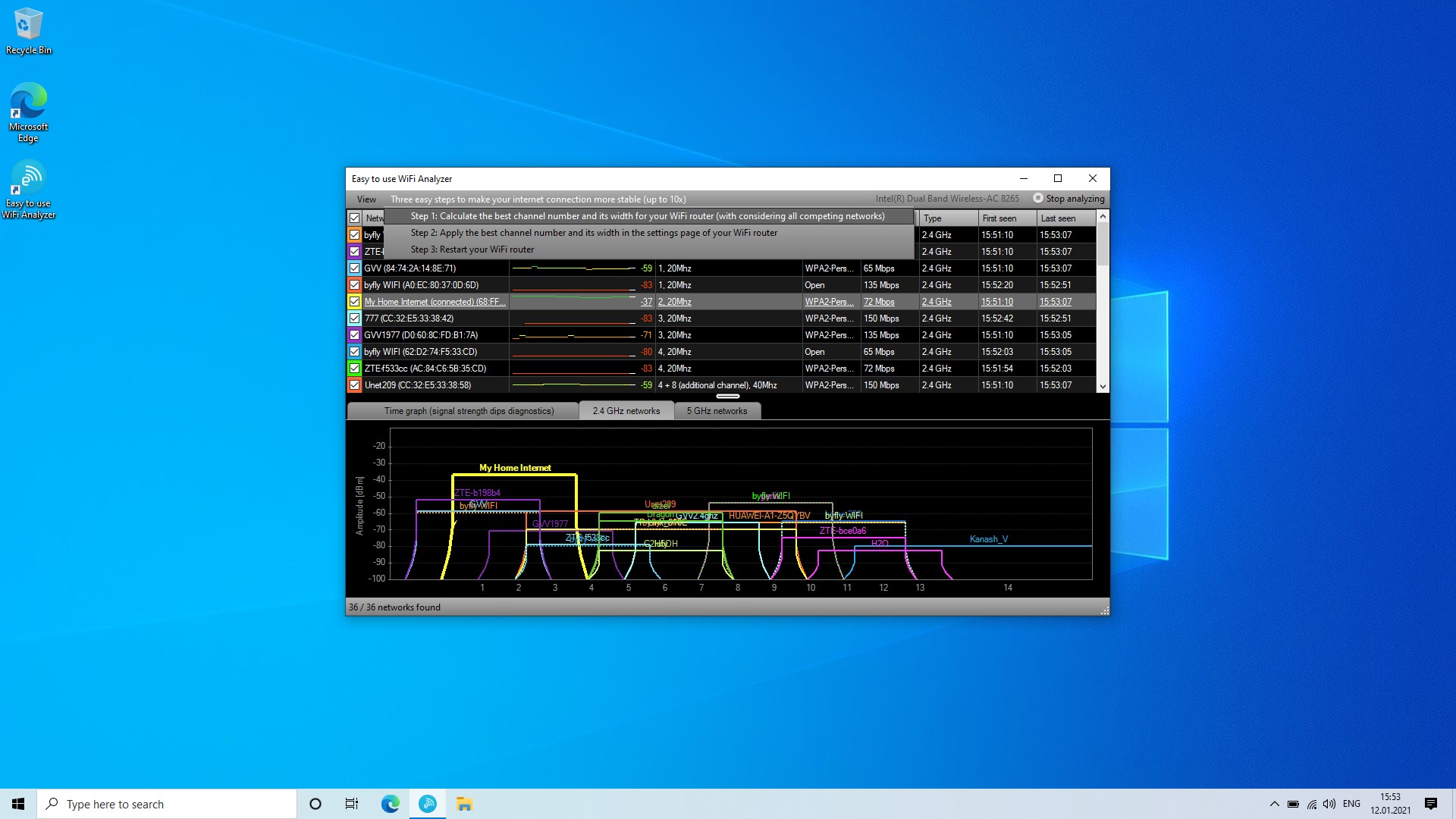This screenshot has width=1456, height=819.
Task: Click WiFi Analyzer icon in taskbar
Action: click(x=428, y=804)
